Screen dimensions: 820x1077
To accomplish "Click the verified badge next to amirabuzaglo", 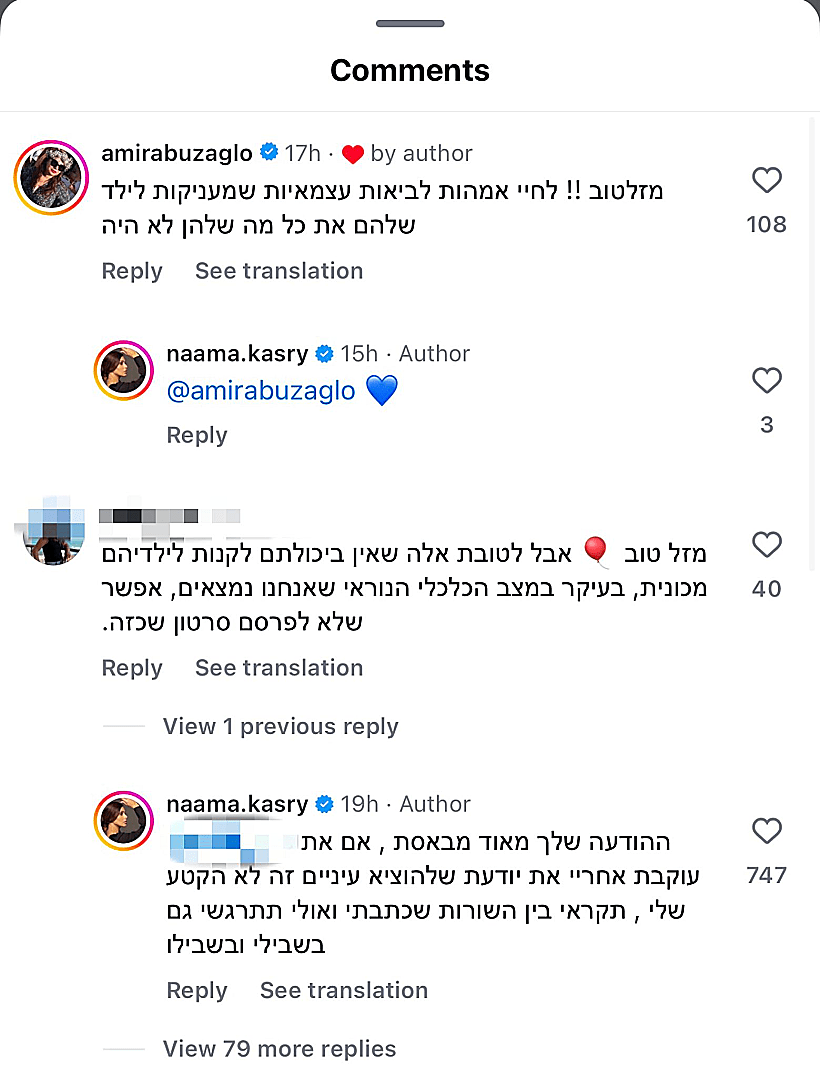I will 268,153.
